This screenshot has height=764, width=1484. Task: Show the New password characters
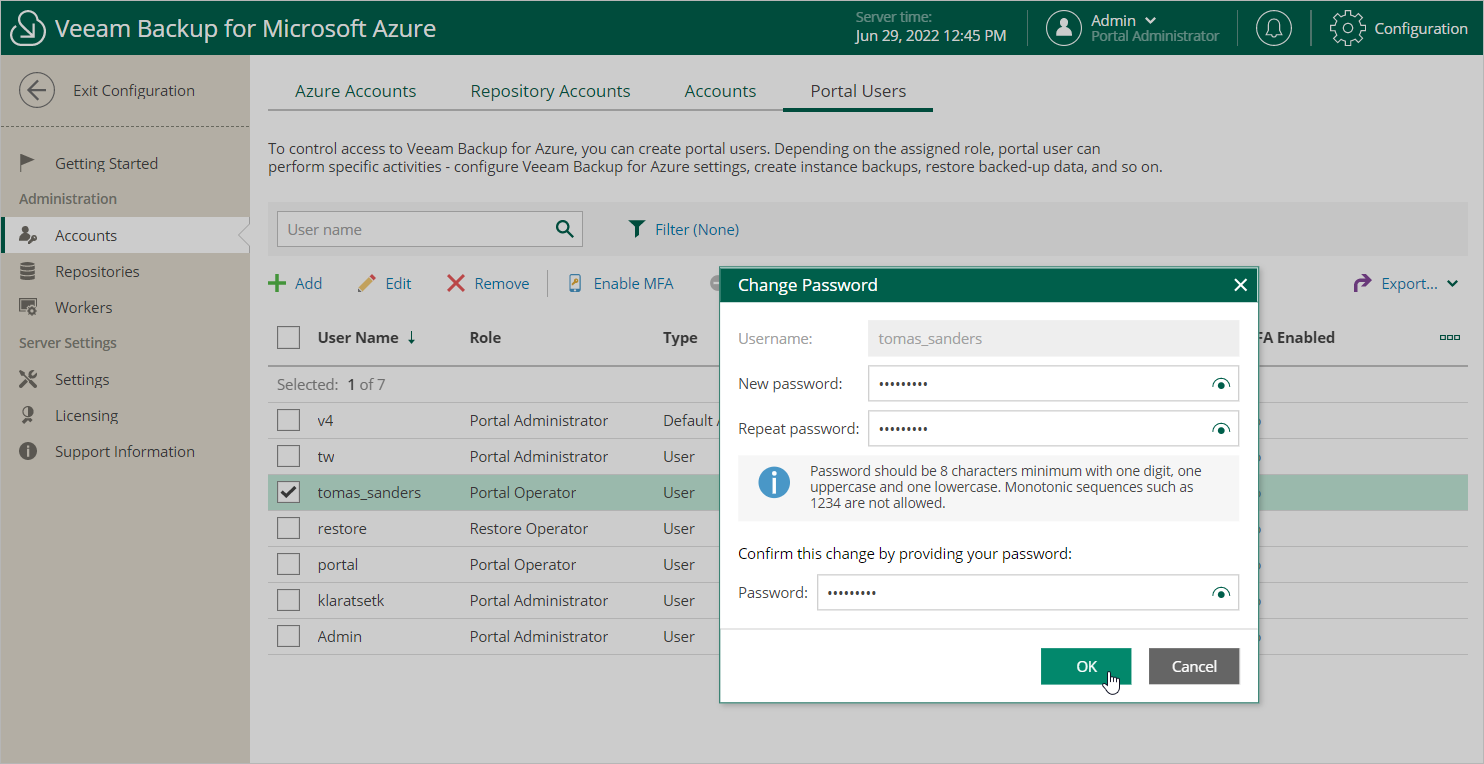pos(1220,384)
